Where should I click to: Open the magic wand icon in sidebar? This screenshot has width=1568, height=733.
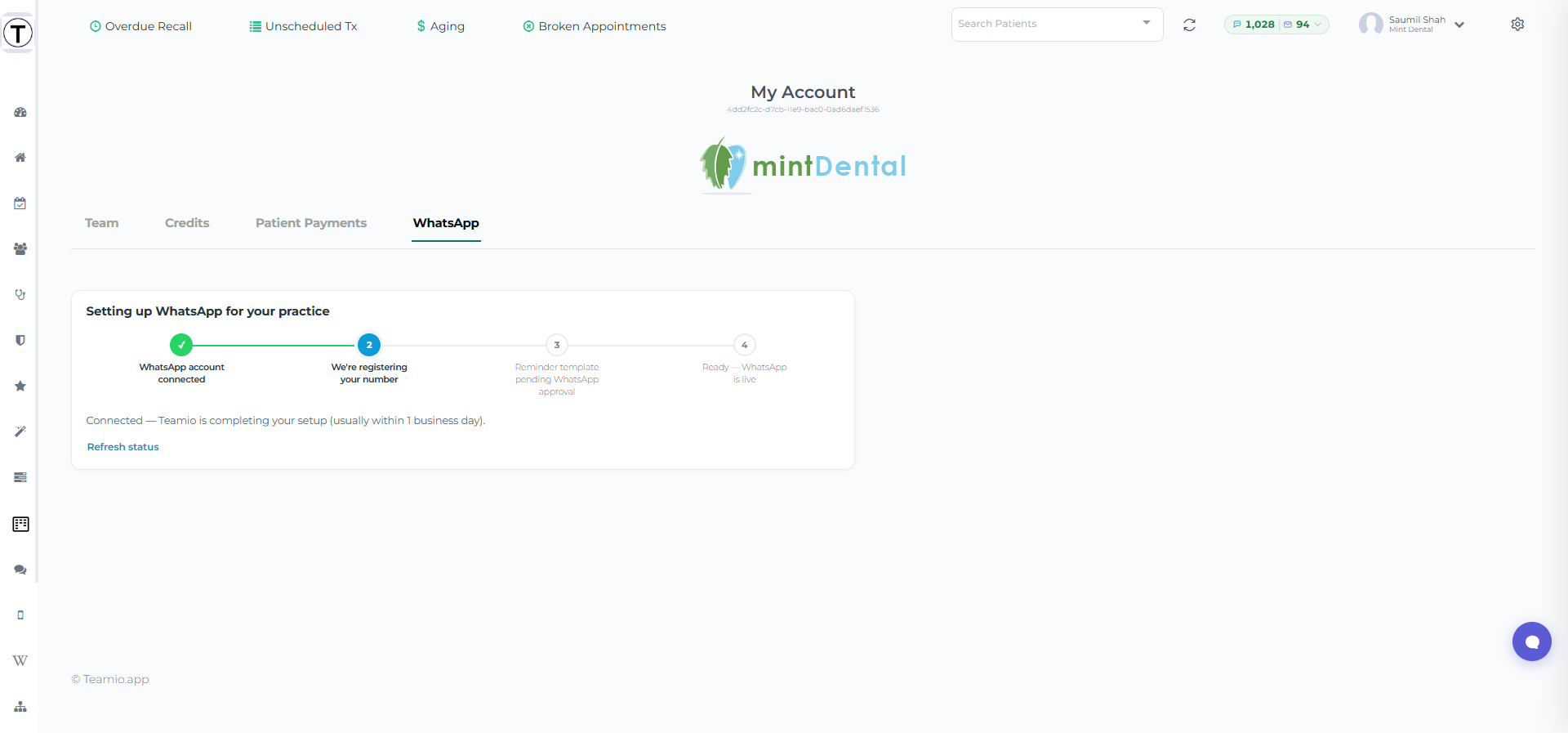[20, 431]
